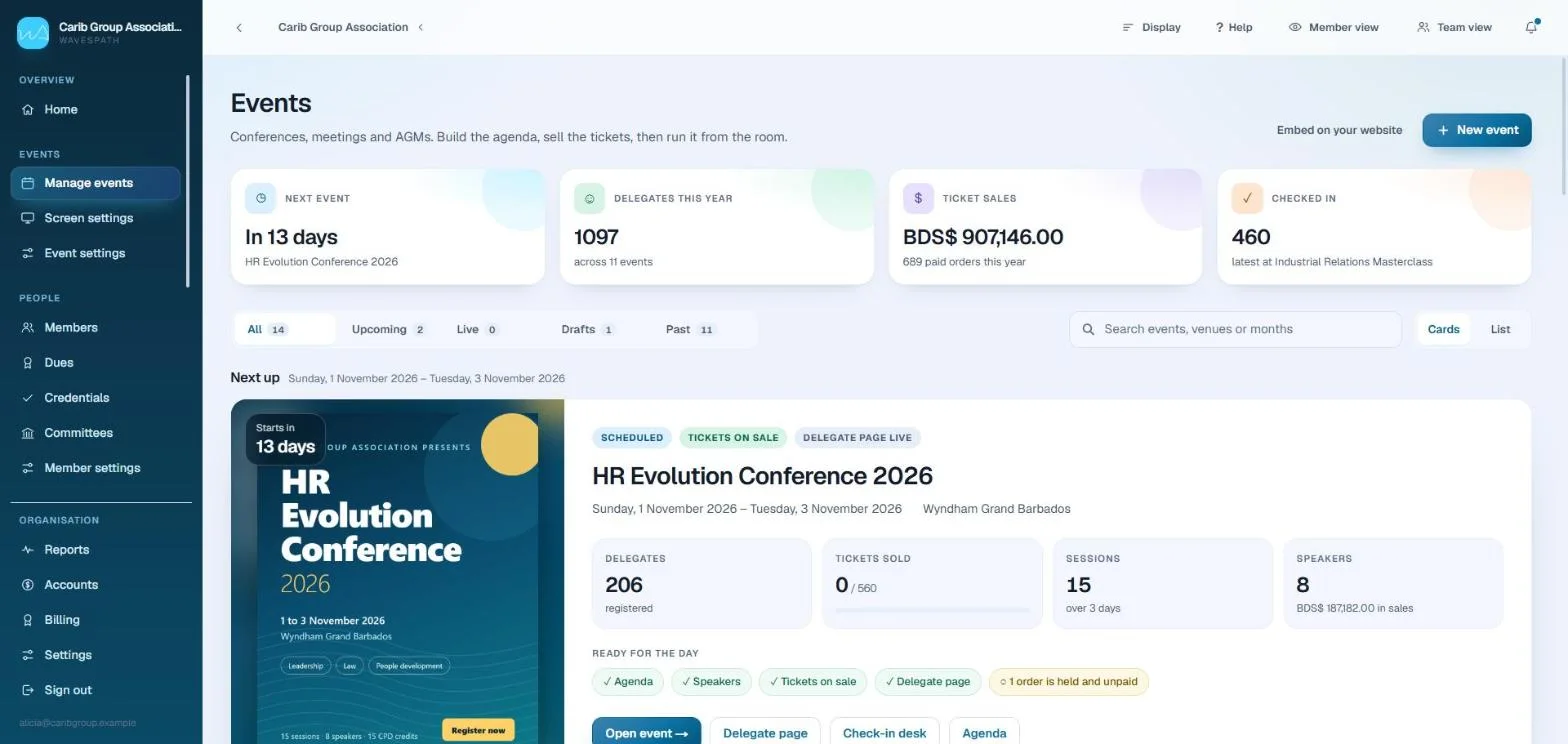Viewport: 1568px width, 744px height.
Task: Toggle Member view
Action: tap(1333, 27)
